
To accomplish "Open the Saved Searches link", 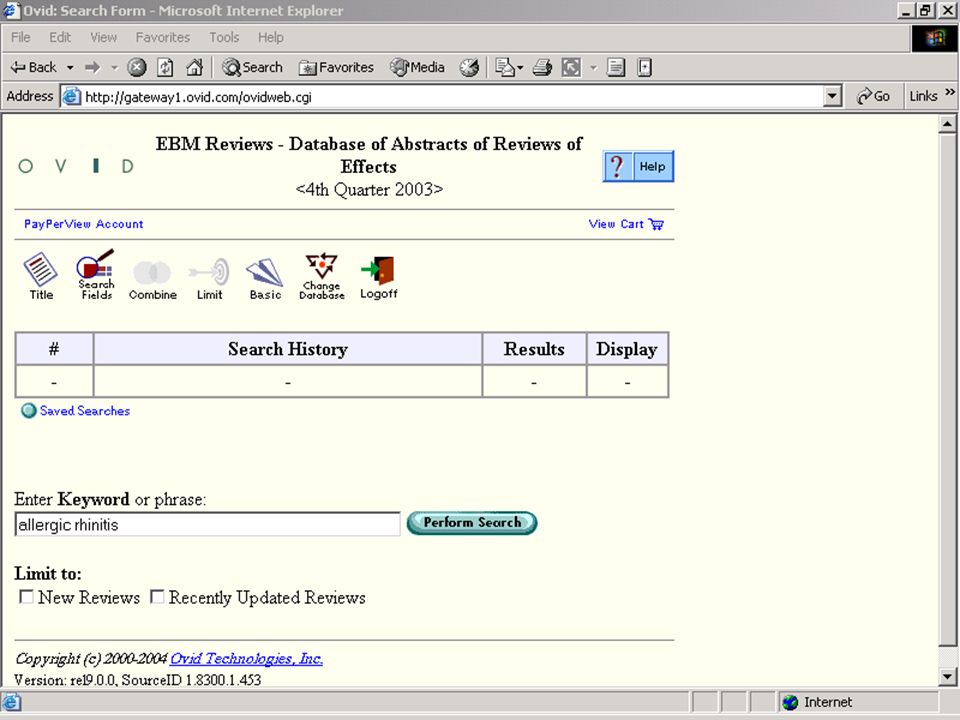I will (85, 411).
